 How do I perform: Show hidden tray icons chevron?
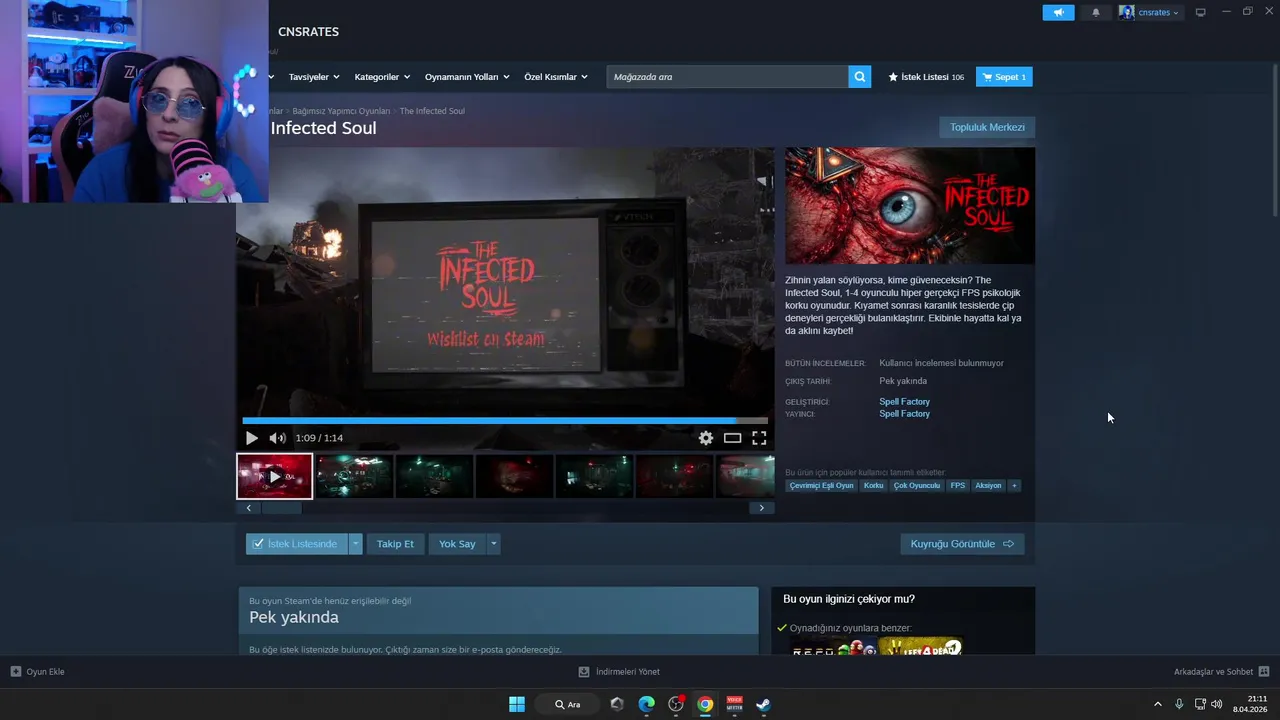1158,704
